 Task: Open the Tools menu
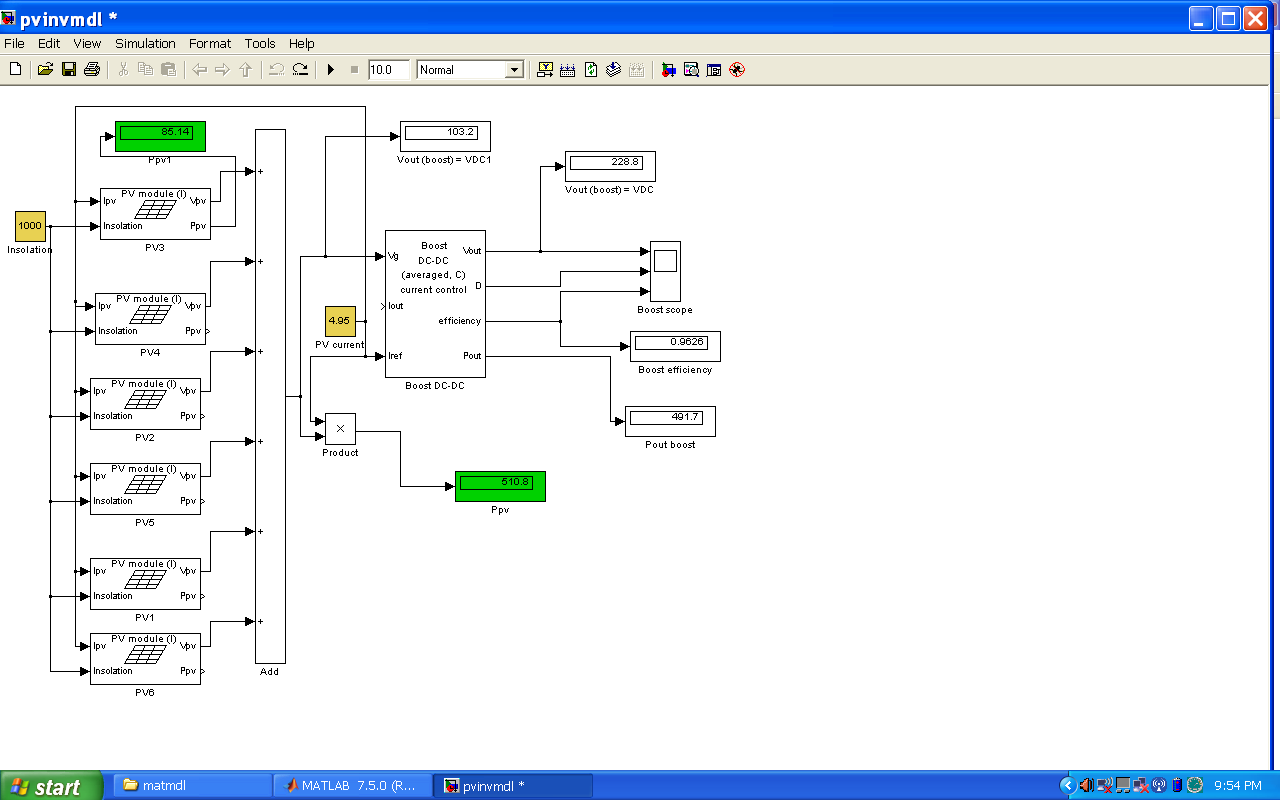click(260, 44)
